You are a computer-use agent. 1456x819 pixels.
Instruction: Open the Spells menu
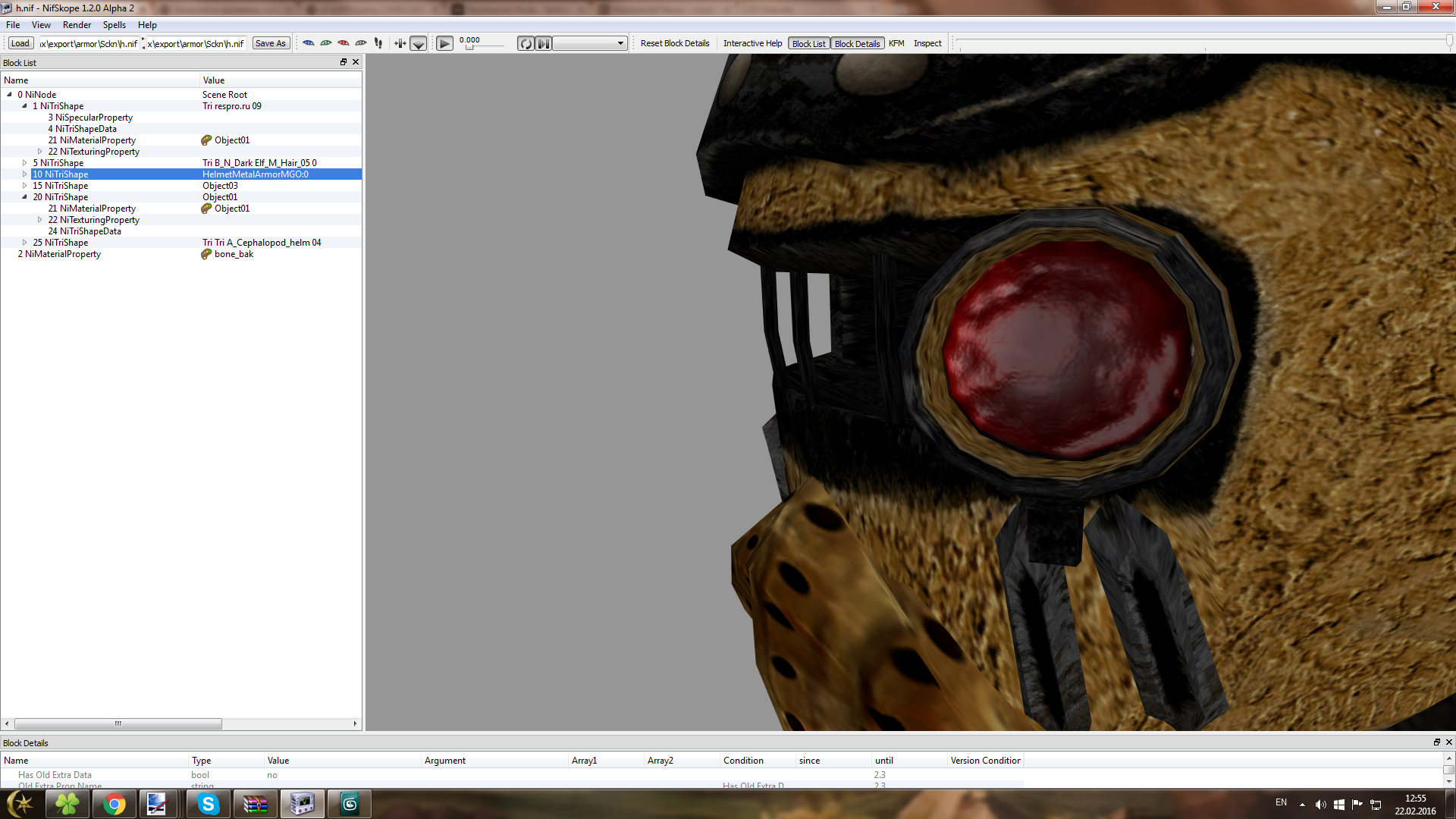point(115,25)
